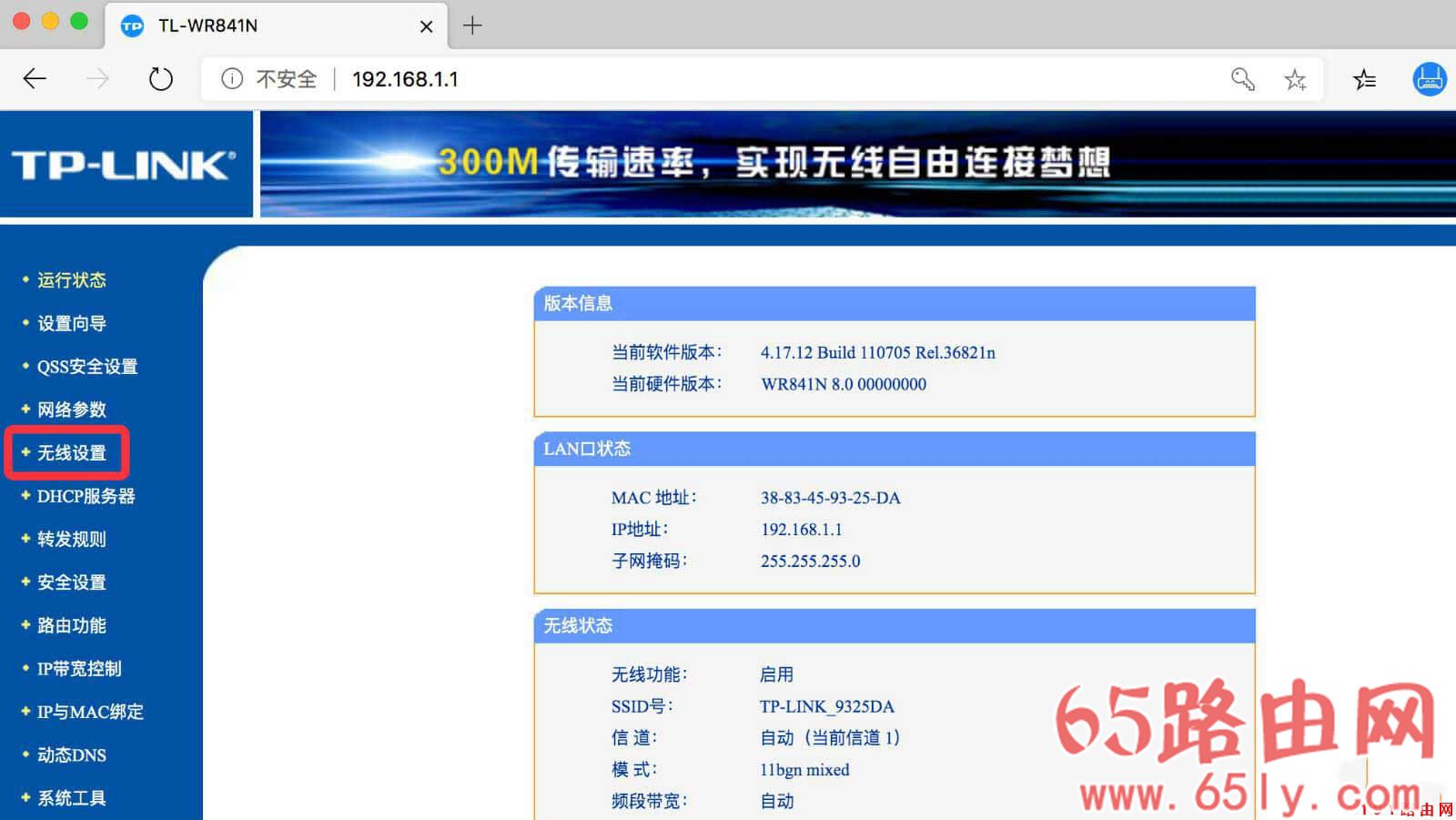Expand the 路由功能 menu
Screen dimensions: 1456x820
[x=72, y=625]
